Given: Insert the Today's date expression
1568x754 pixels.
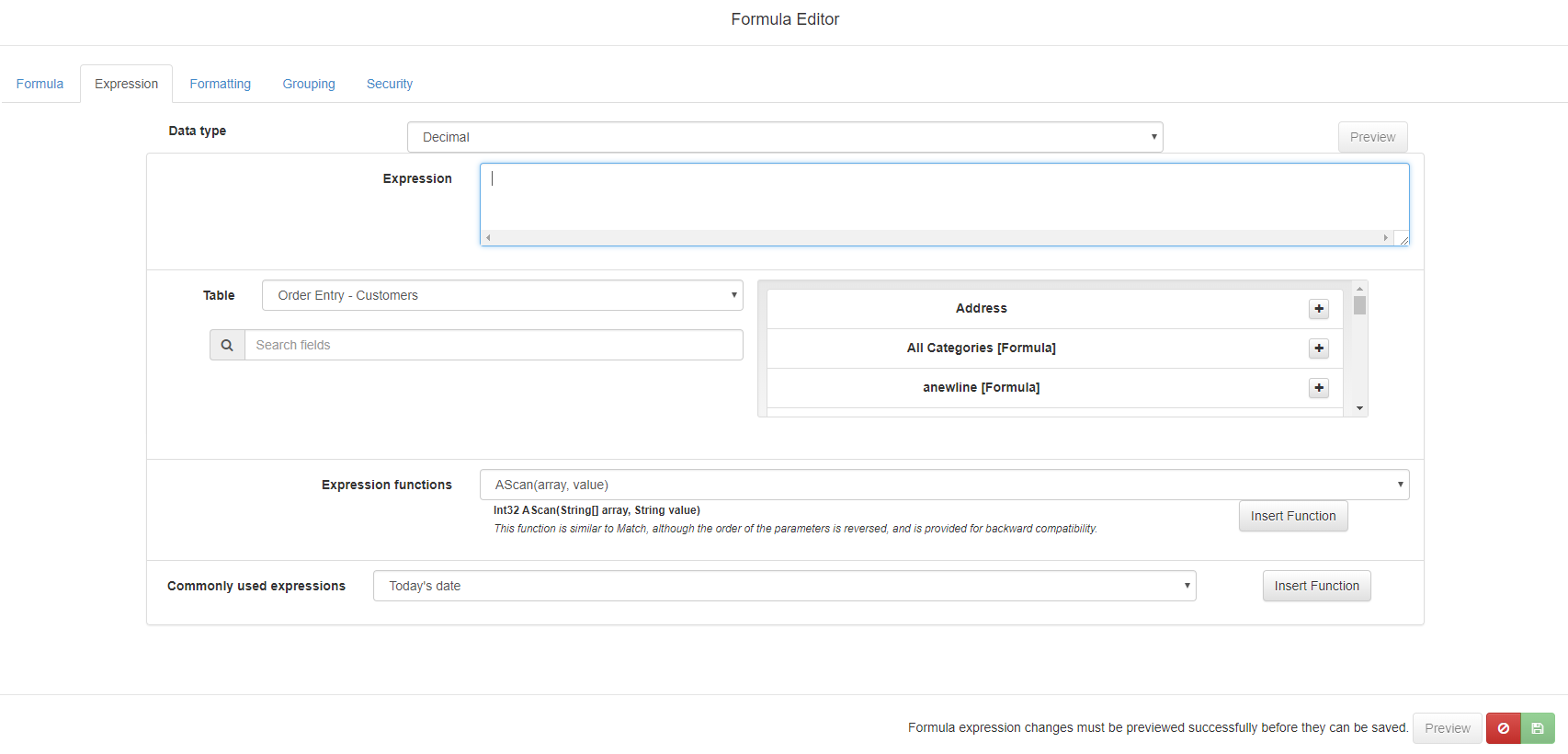Looking at the screenshot, I should (1316, 586).
